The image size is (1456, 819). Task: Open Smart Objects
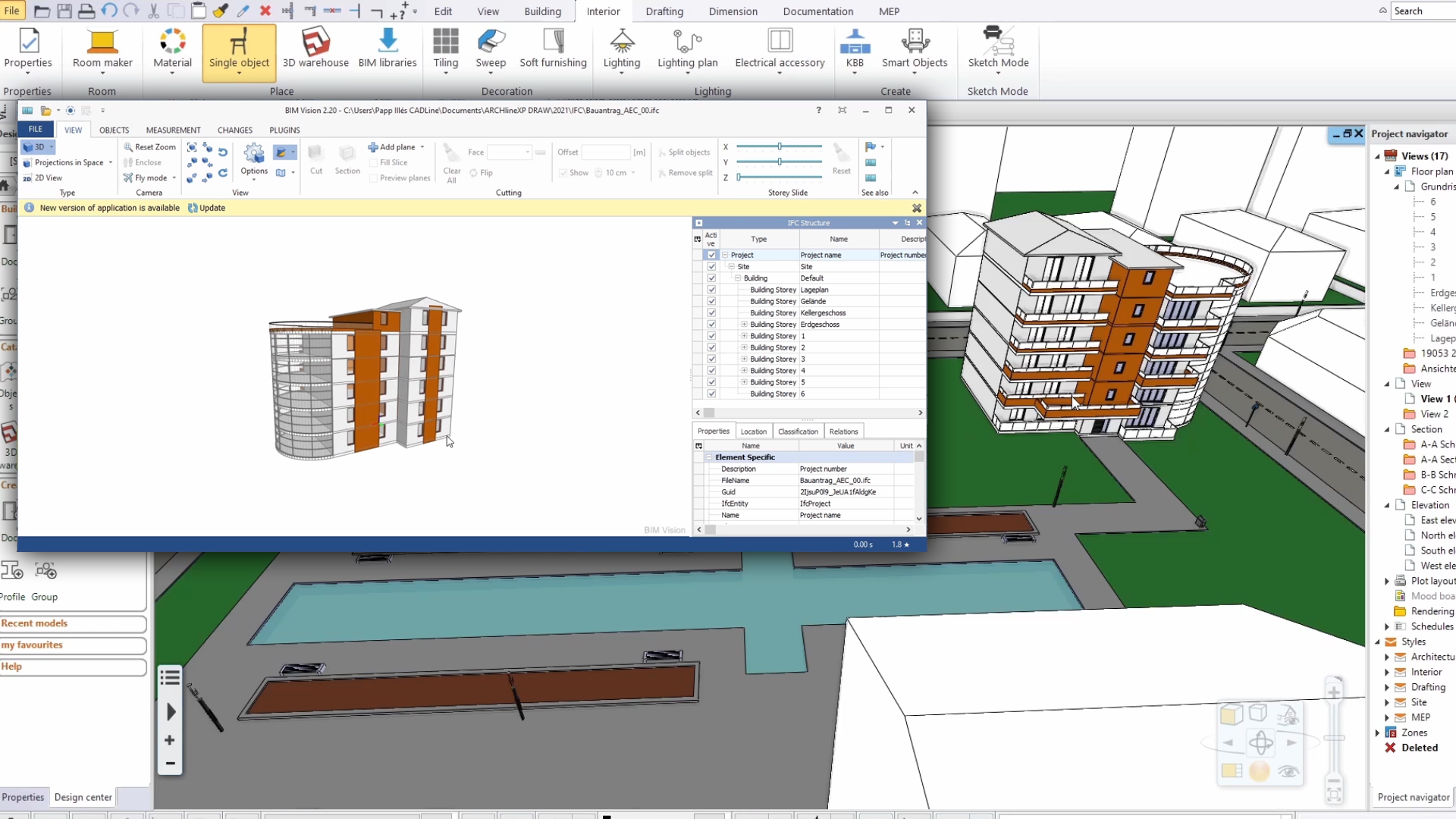click(915, 50)
